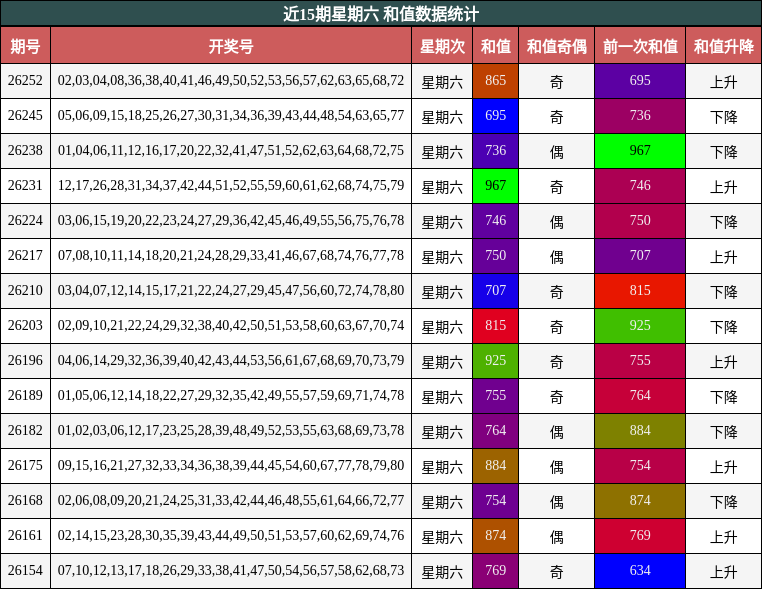762x589 pixels.
Task: Click the 前一次和值 column header
Action: [x=640, y=46]
